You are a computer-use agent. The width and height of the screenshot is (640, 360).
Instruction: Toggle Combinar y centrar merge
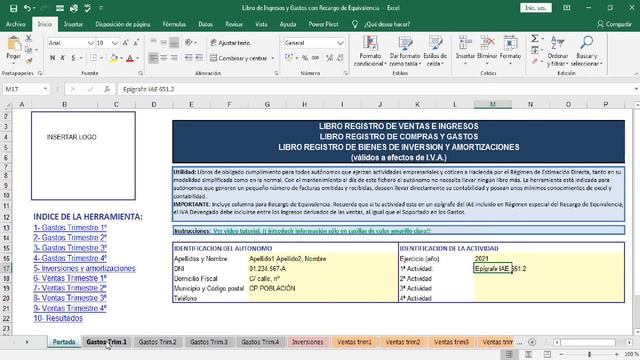click(x=239, y=58)
